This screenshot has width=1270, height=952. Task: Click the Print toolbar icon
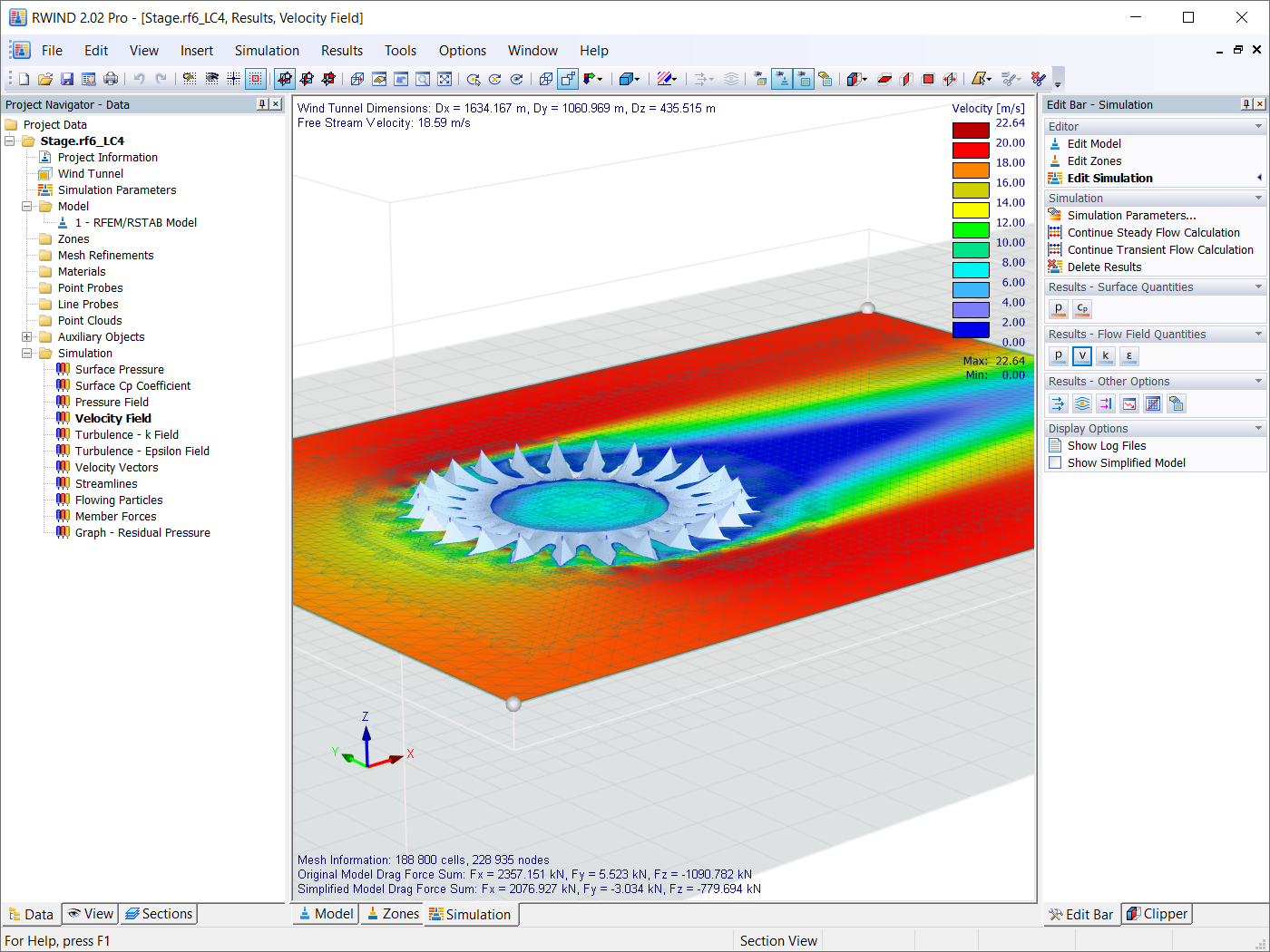point(111,79)
